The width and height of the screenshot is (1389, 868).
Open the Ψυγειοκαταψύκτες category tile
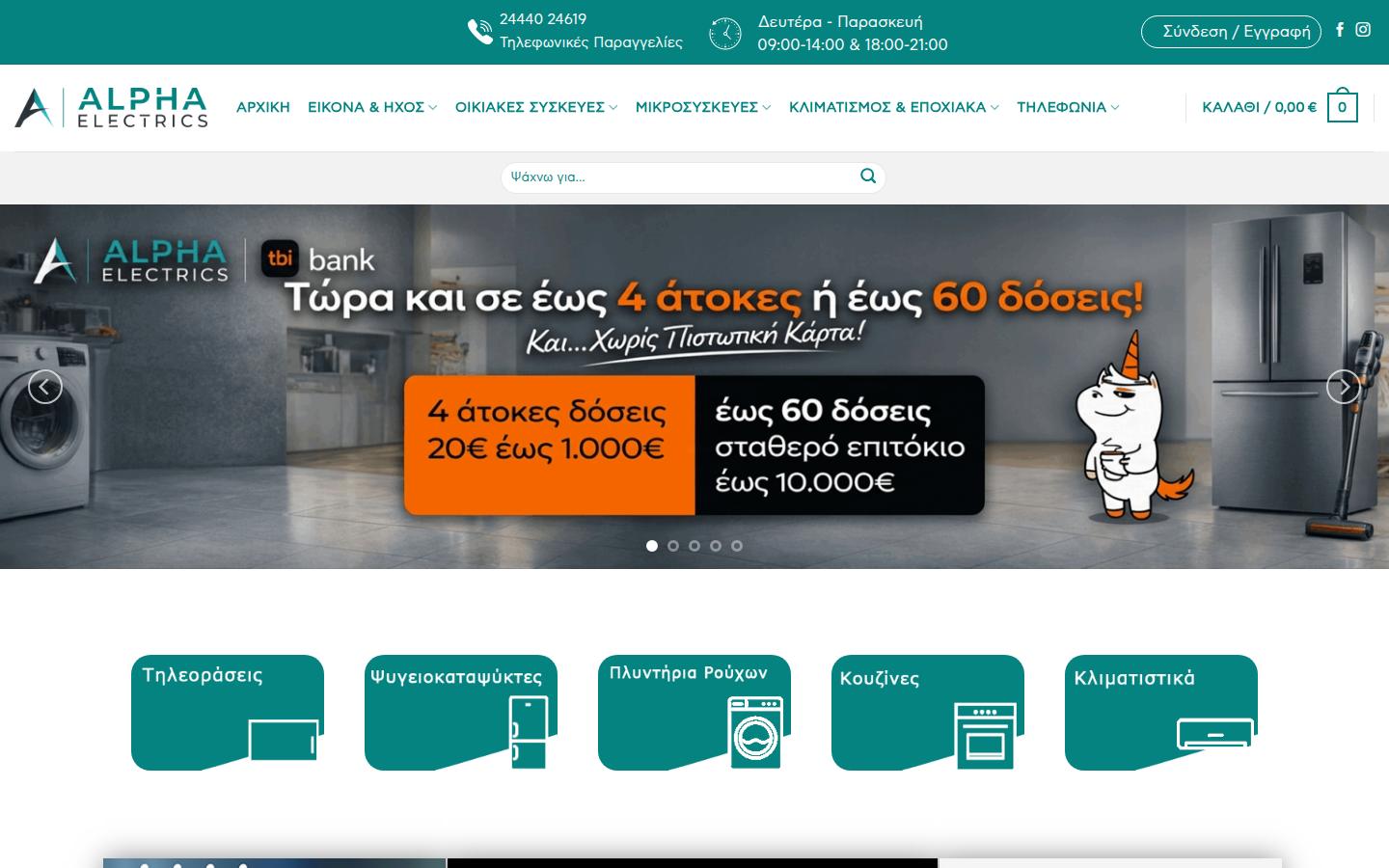tap(461, 713)
